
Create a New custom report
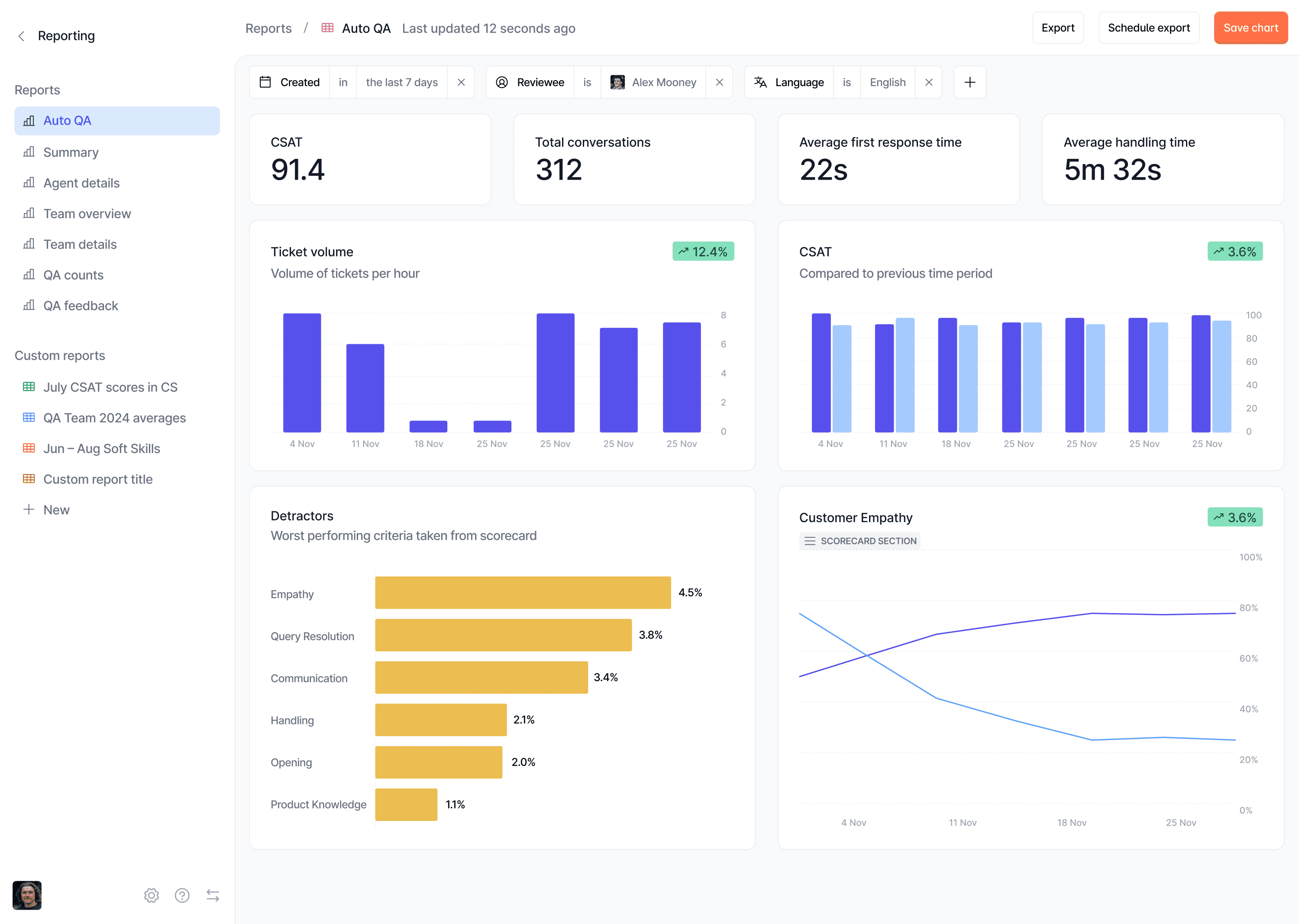(56, 510)
